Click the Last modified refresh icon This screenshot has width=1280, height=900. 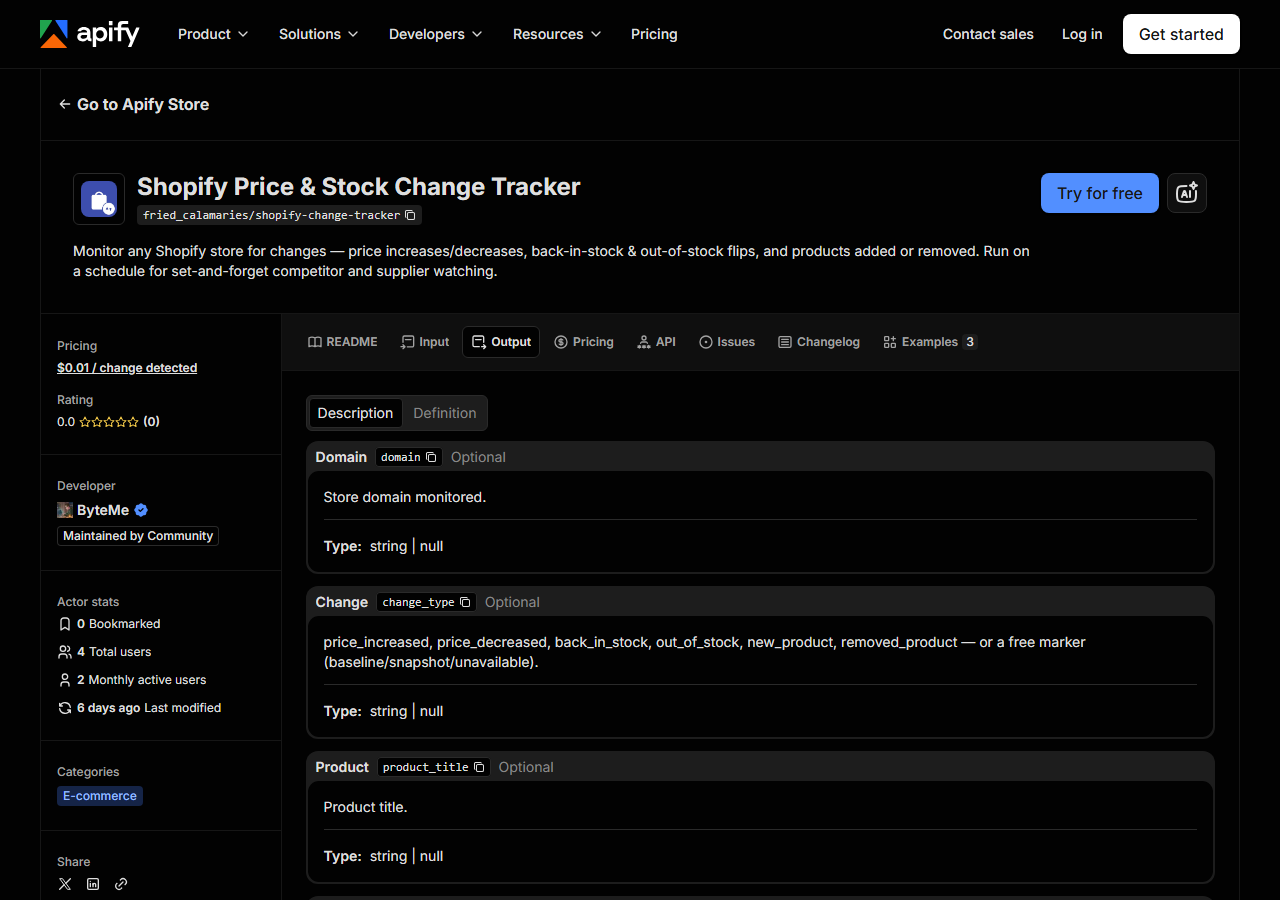(65, 708)
